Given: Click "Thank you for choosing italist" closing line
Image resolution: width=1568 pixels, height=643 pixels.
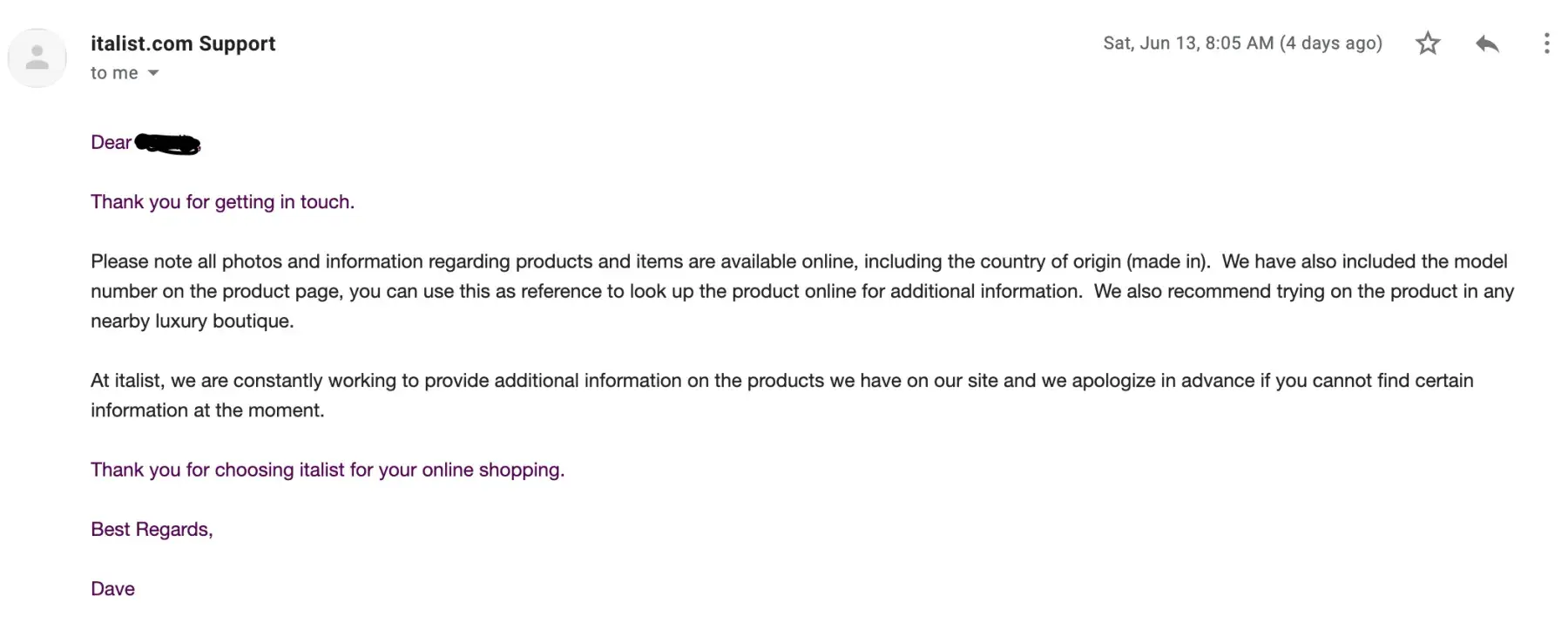Looking at the screenshot, I should [x=328, y=470].
